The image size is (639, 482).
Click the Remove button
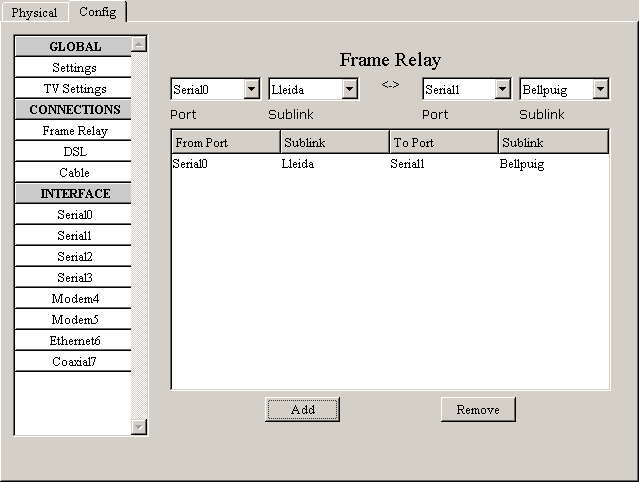coord(477,409)
